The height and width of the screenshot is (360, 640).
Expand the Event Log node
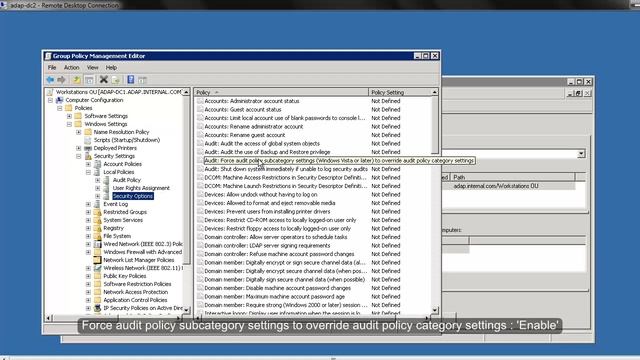[88, 204]
